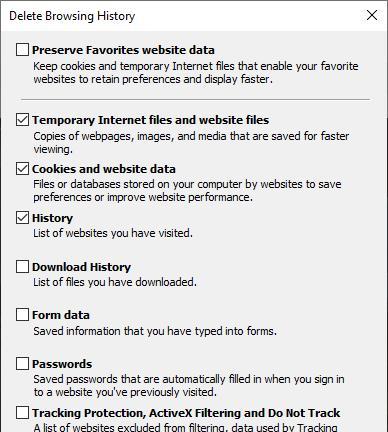
Task: Click the 'Temporary Internet files and website files' label
Action: click(x=151, y=120)
